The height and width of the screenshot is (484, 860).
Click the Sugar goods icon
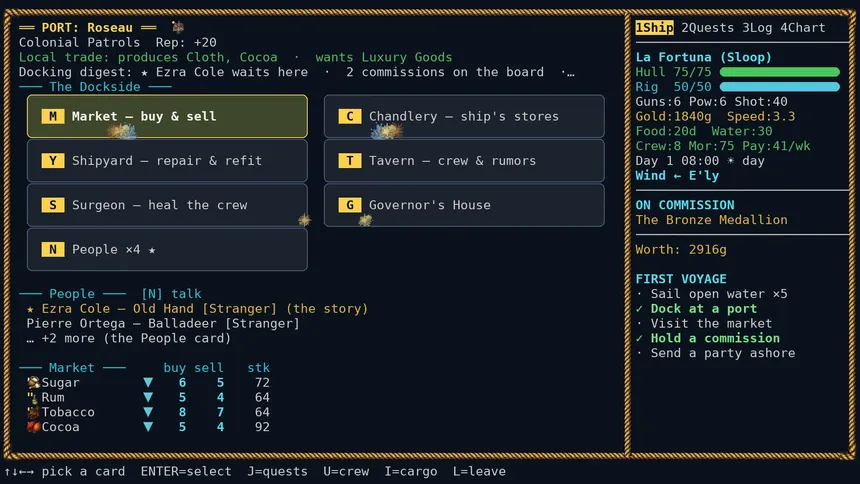pos(33,382)
